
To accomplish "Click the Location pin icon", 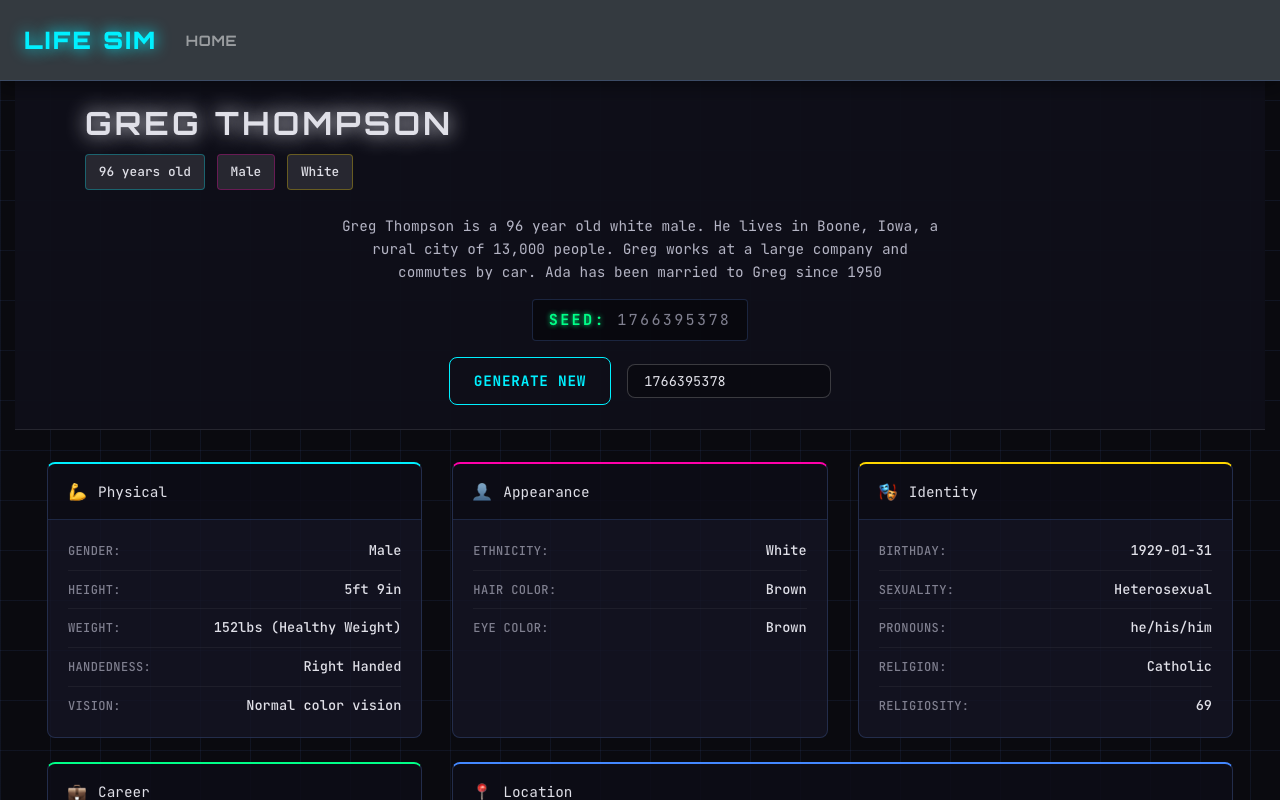I will 482,792.
